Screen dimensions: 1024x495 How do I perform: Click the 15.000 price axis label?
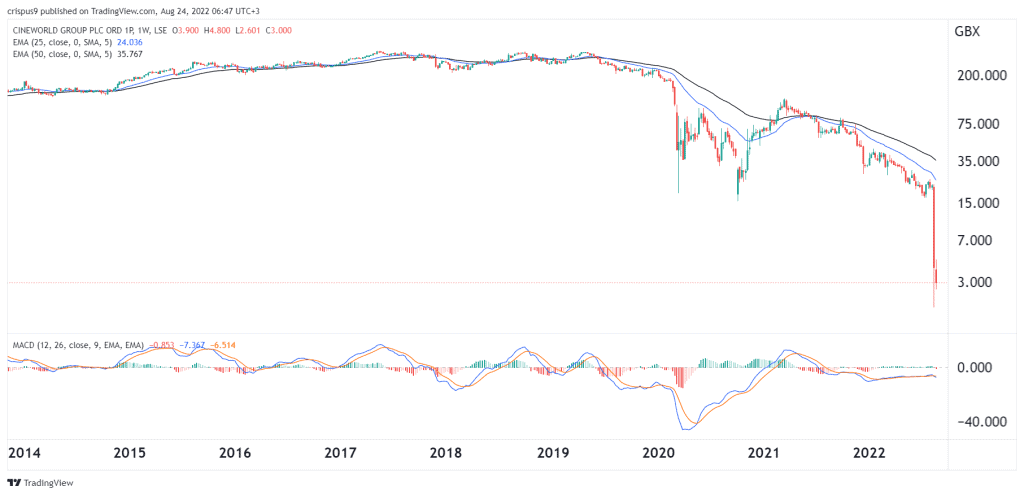979,203
